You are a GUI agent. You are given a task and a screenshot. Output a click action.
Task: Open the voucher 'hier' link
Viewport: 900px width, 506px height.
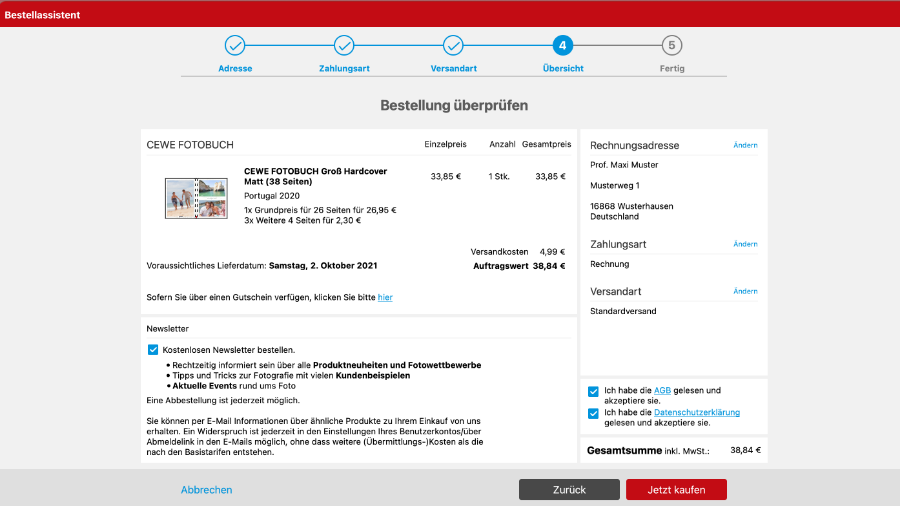pyautogui.click(x=385, y=297)
